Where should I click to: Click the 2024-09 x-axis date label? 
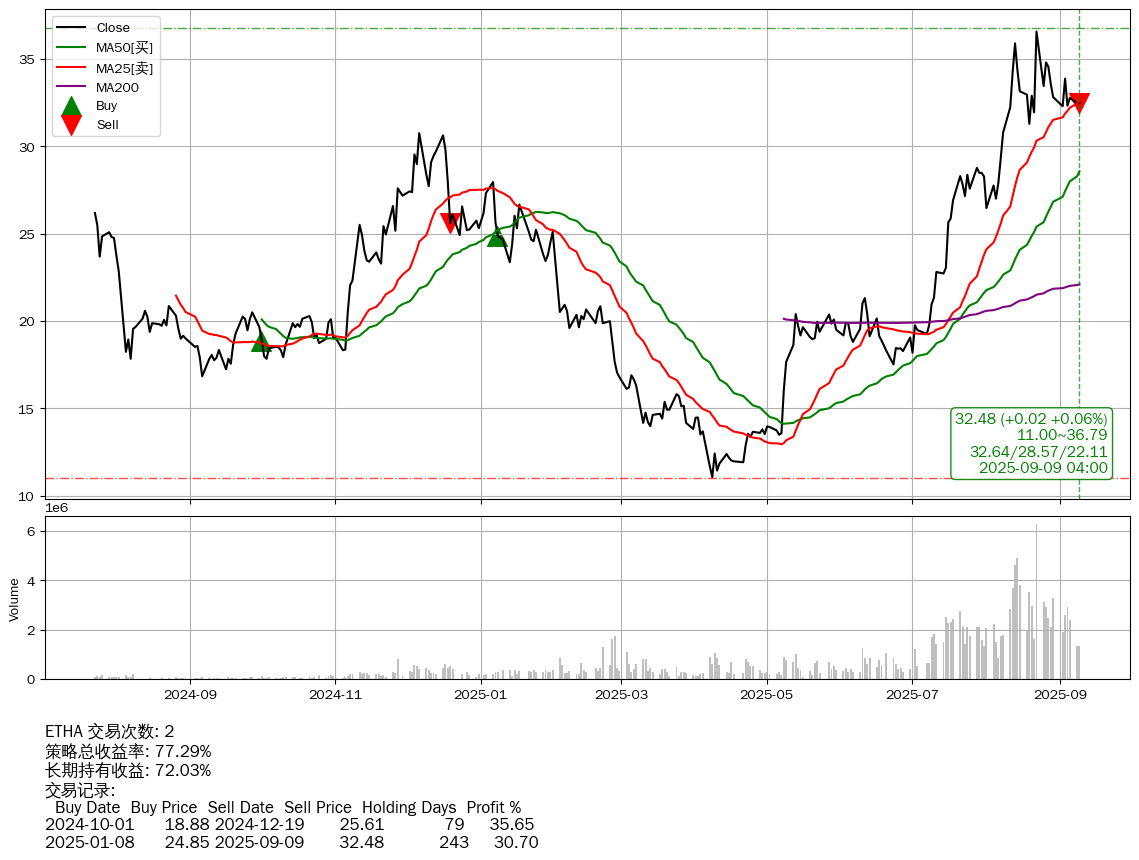tap(190, 694)
